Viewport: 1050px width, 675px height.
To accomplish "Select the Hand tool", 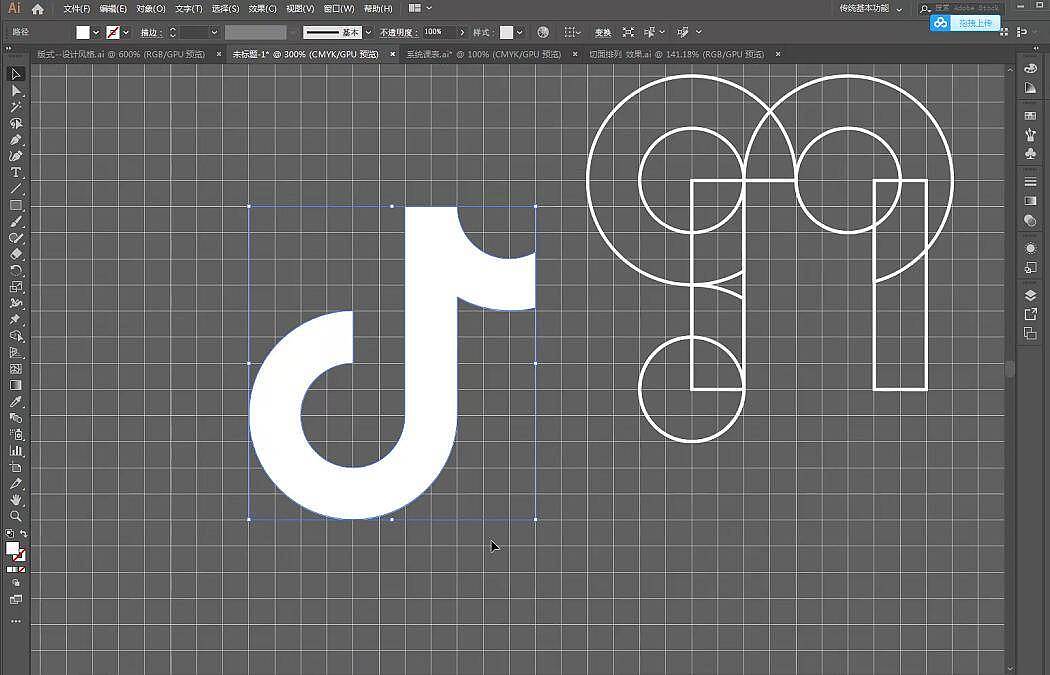I will pos(16,500).
